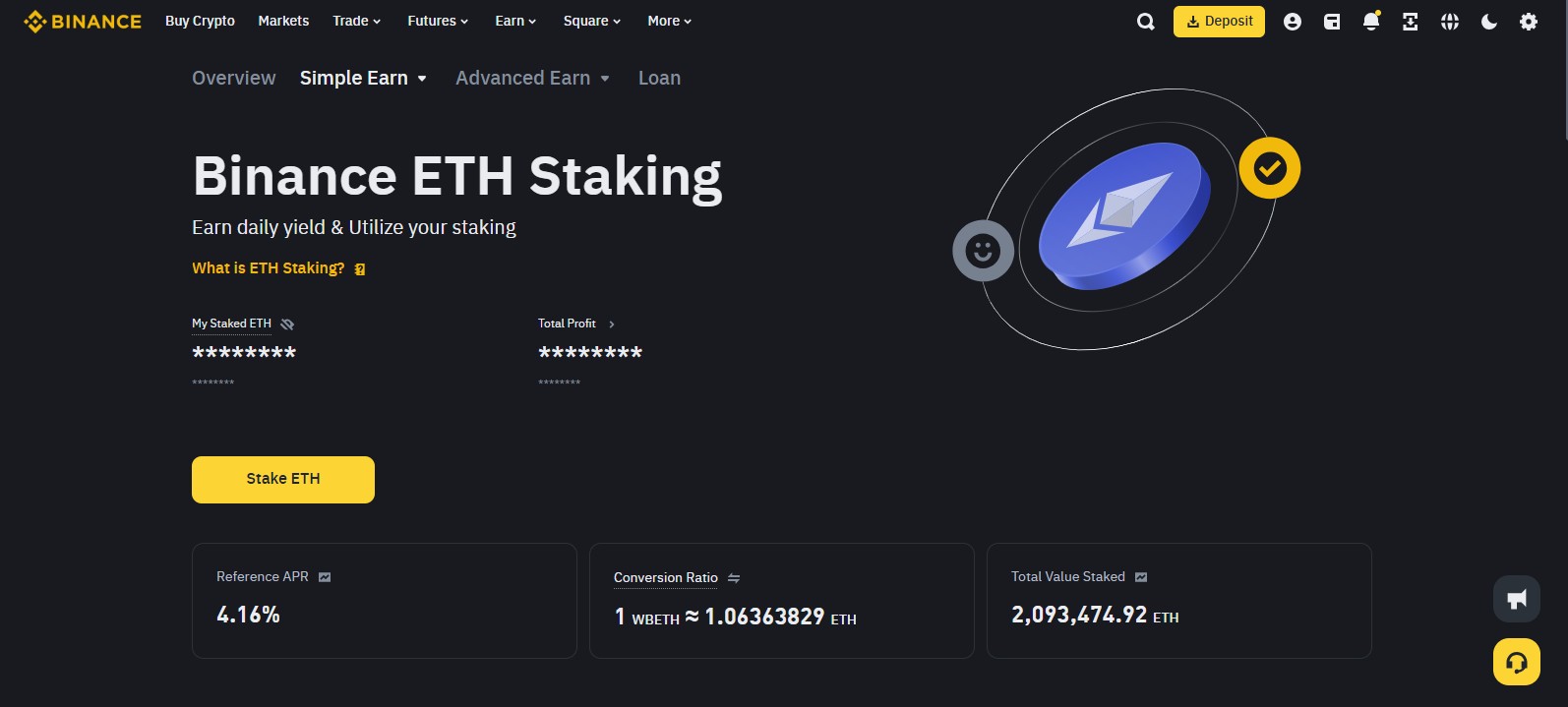1568x707 pixels.
Task: Open the search magnifier icon
Action: point(1145,22)
